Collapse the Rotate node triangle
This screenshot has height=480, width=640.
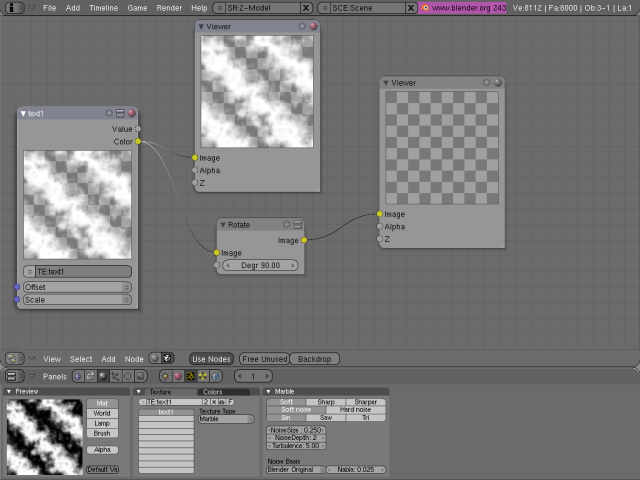coord(223,225)
